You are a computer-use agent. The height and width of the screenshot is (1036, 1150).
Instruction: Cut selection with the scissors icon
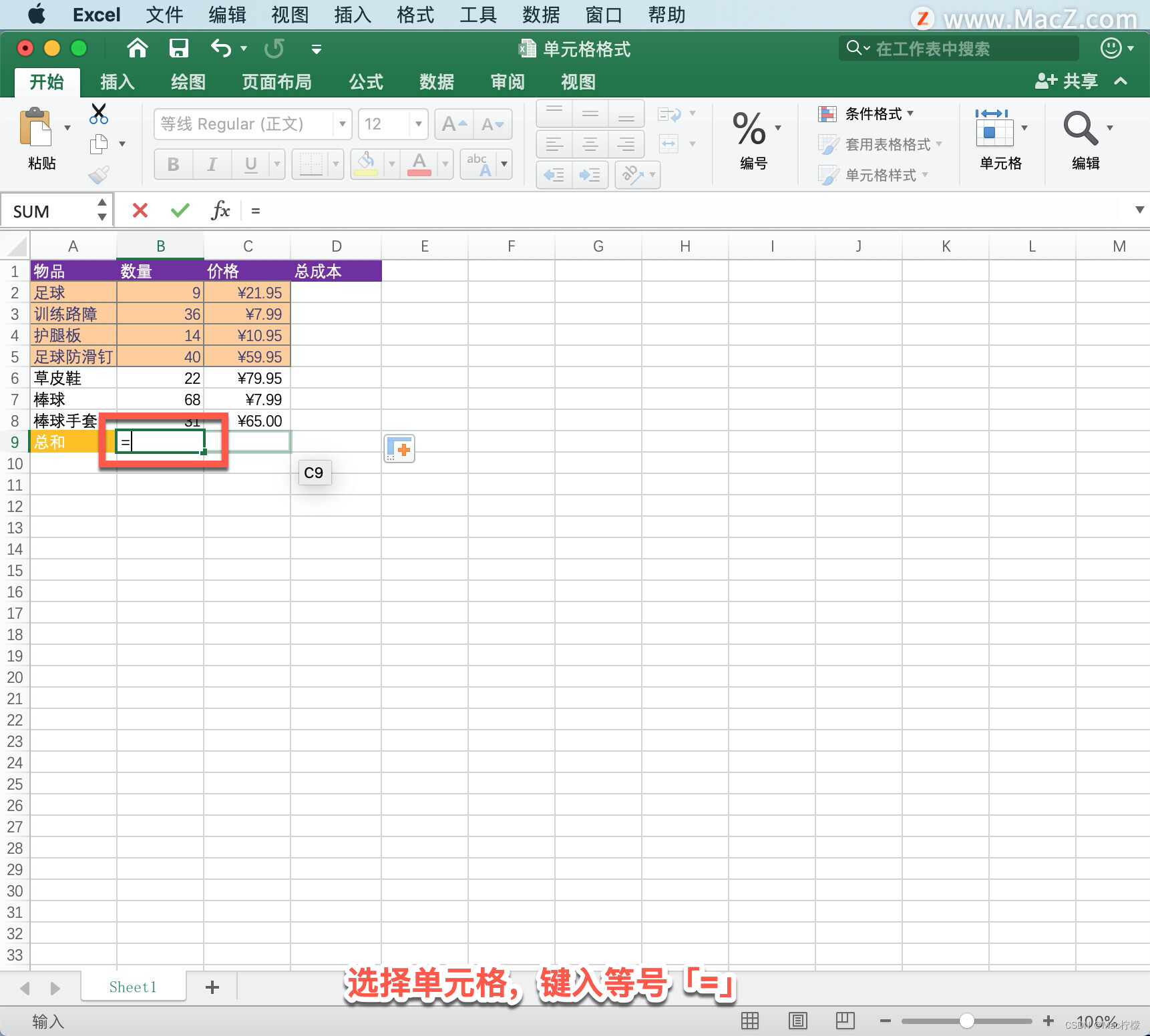(x=99, y=113)
